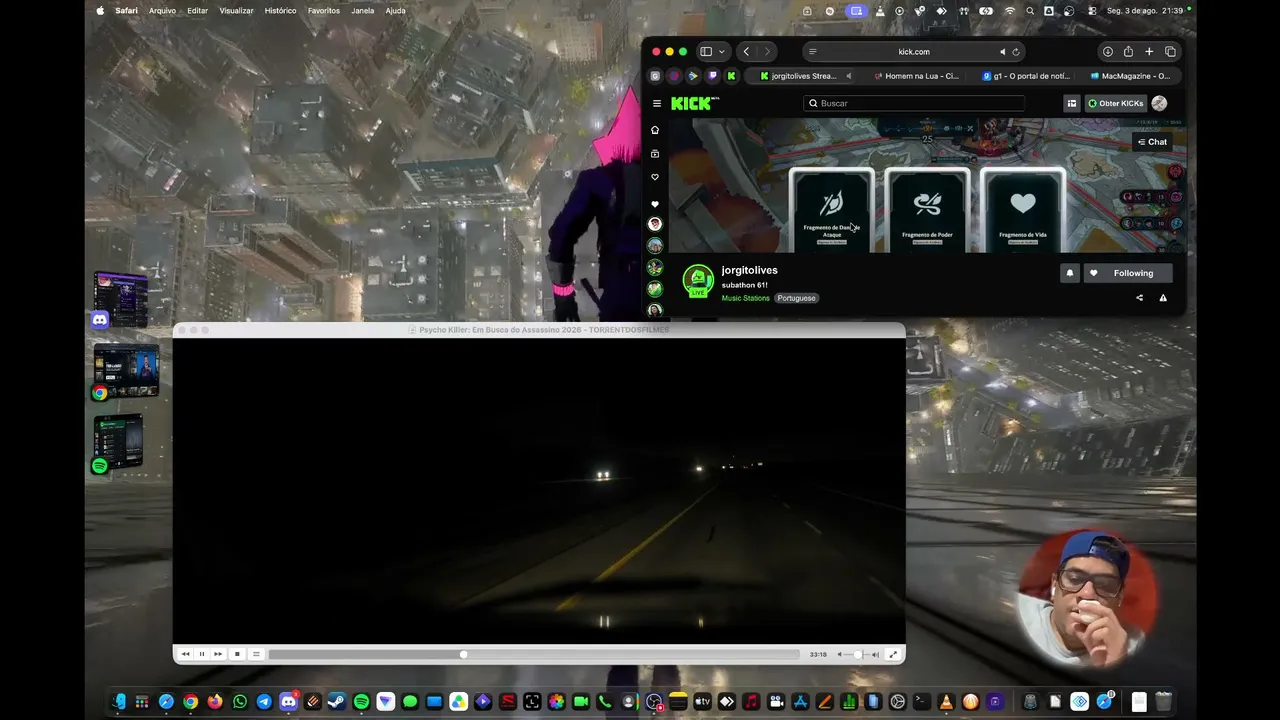The height and width of the screenshot is (720, 1280).
Task: Click the Kick Buscar search field
Action: tap(914, 103)
